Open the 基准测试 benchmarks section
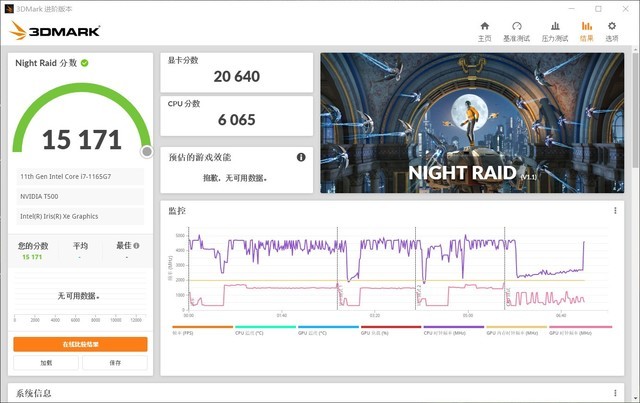The height and width of the screenshot is (403, 640). (516, 32)
